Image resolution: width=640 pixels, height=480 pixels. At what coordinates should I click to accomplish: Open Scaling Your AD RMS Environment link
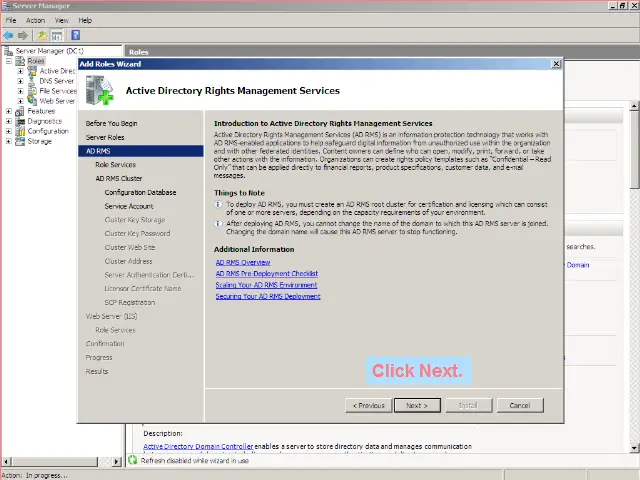[x=266, y=285]
